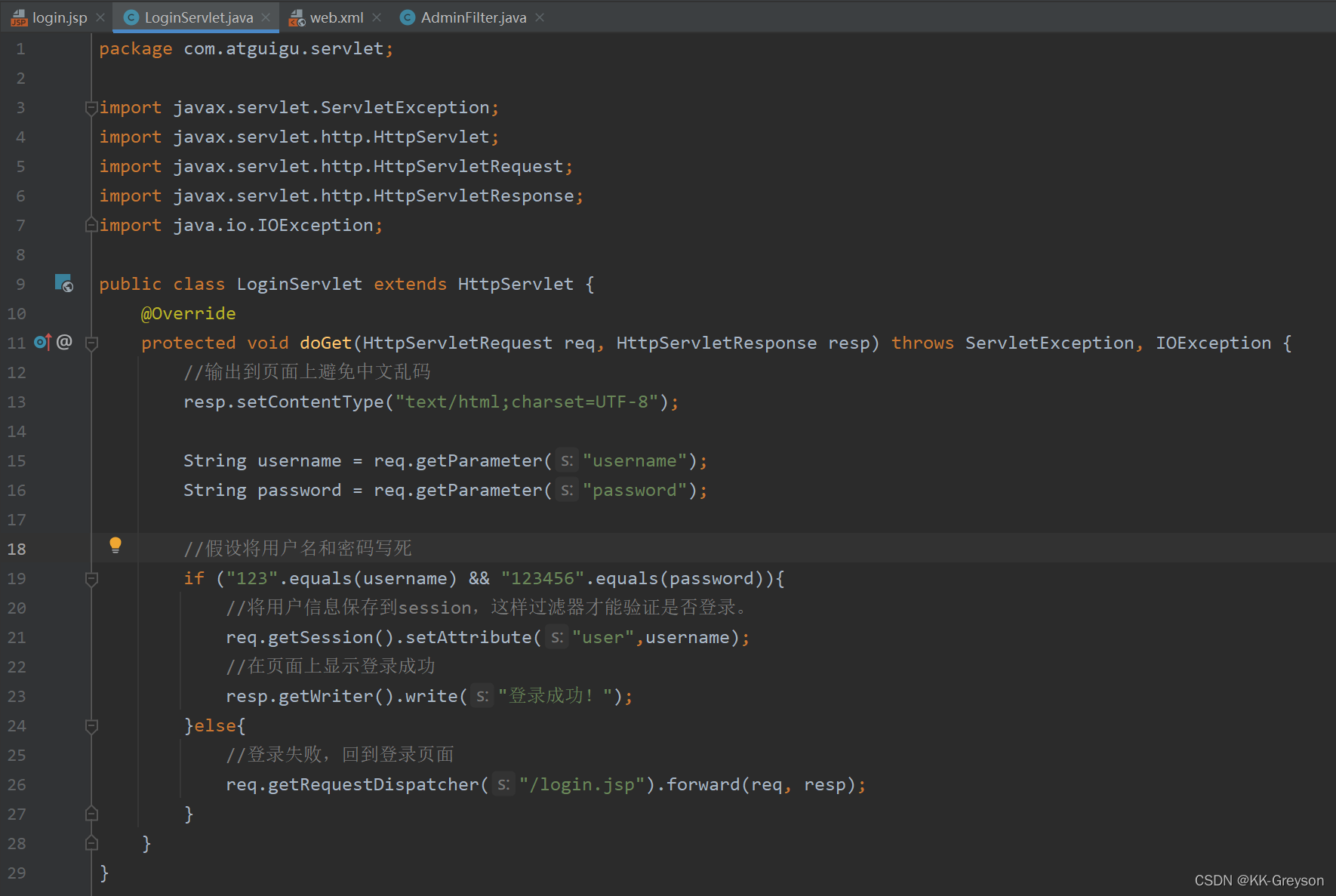Click the HttpServletResponse import on line 6
1336x896 pixels.
(374, 196)
